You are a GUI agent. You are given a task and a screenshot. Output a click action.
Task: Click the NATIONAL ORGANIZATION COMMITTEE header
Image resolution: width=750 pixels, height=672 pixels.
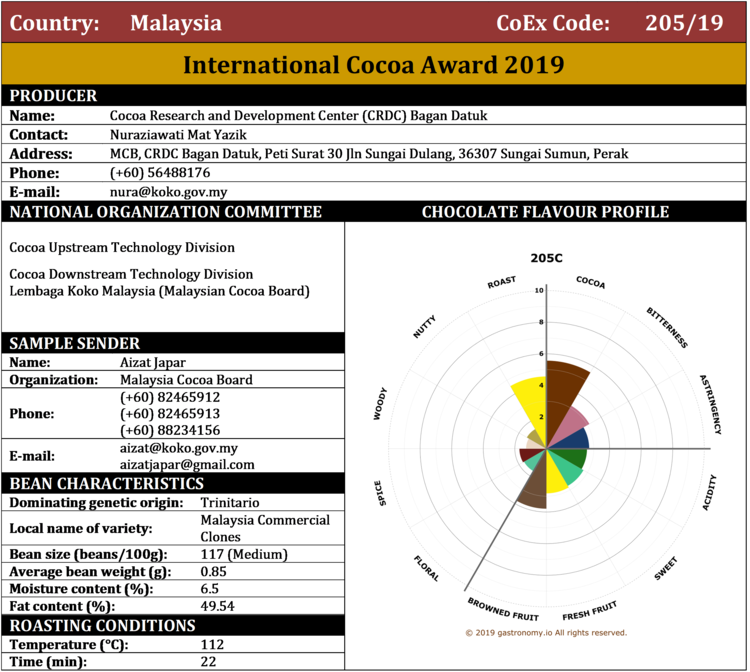(165, 212)
